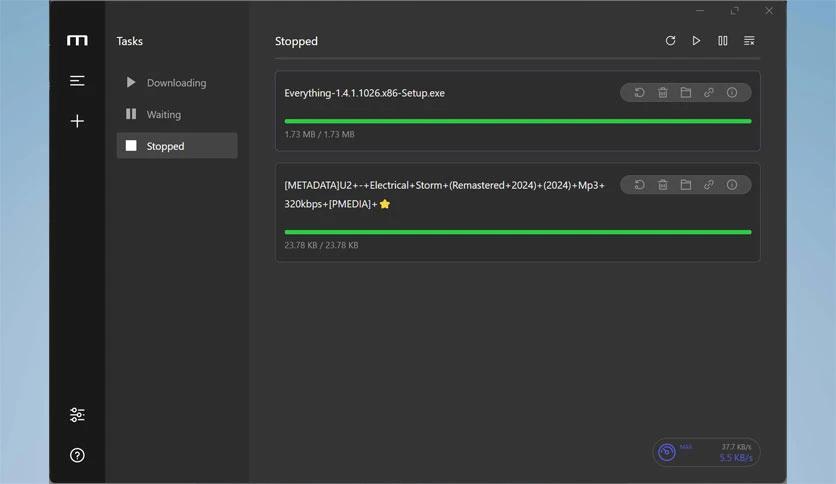Purge task records list icon

point(749,41)
